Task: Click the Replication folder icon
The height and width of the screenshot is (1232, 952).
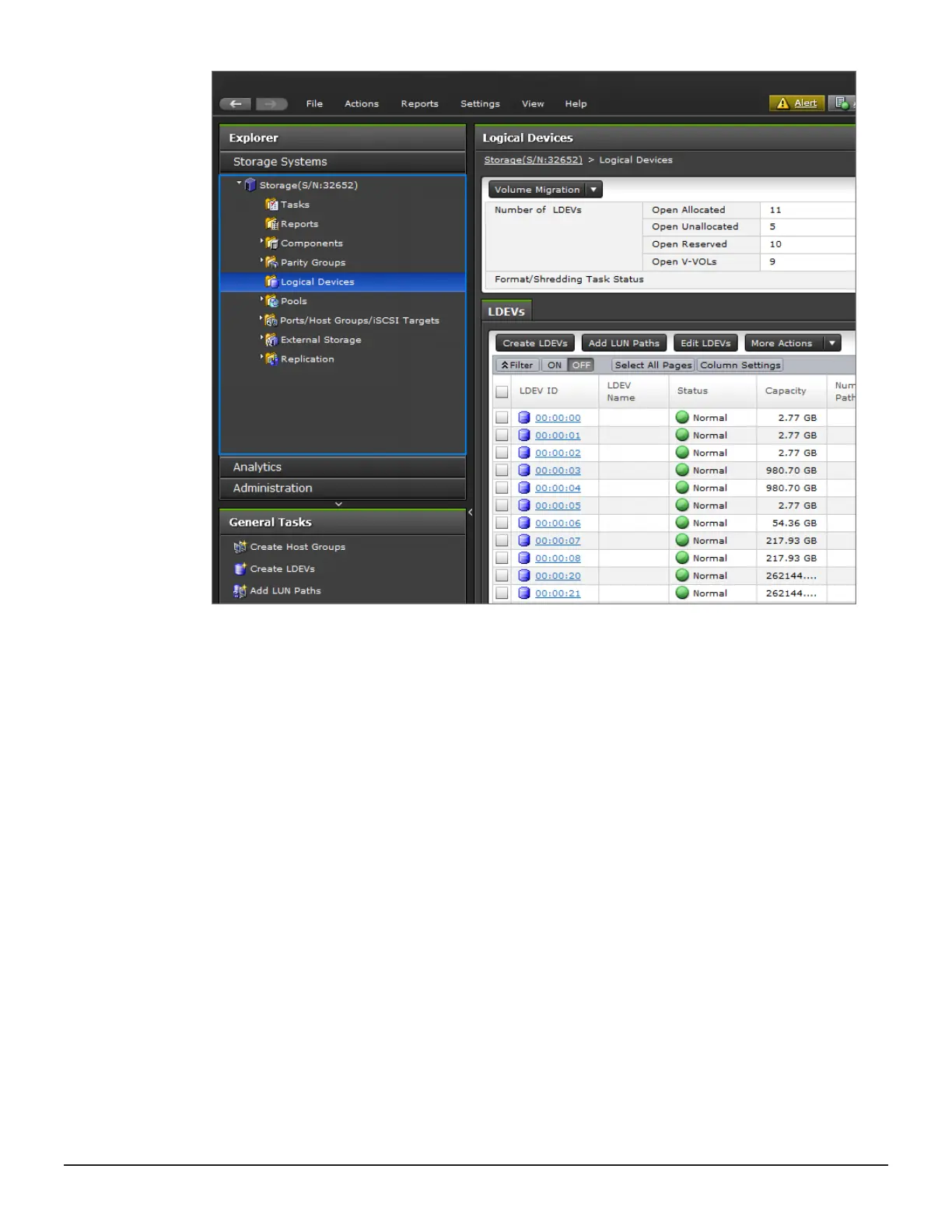Action: coord(271,359)
